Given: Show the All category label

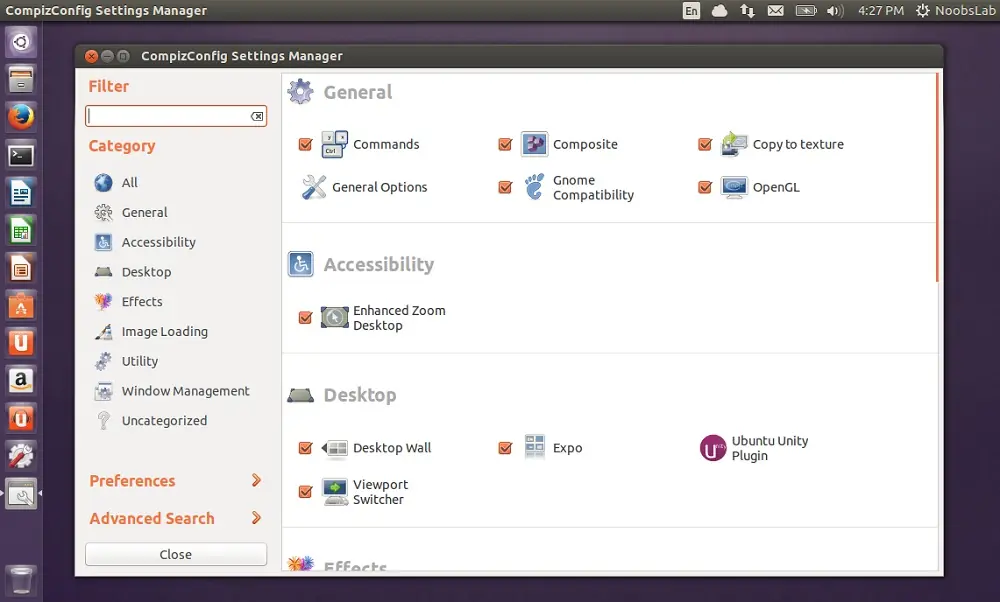Looking at the screenshot, I should (x=129, y=182).
